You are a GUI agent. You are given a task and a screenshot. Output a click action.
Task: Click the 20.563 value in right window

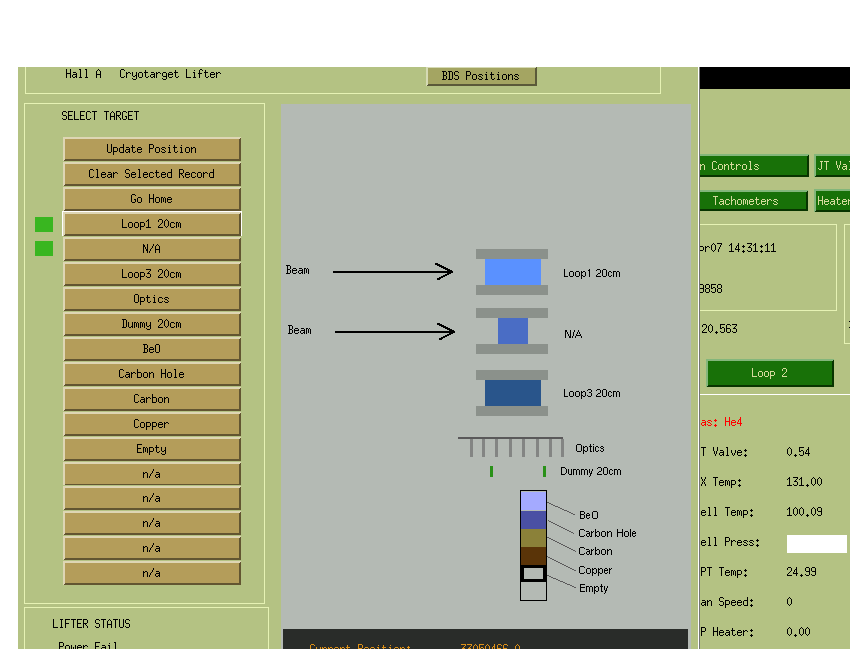click(x=719, y=329)
